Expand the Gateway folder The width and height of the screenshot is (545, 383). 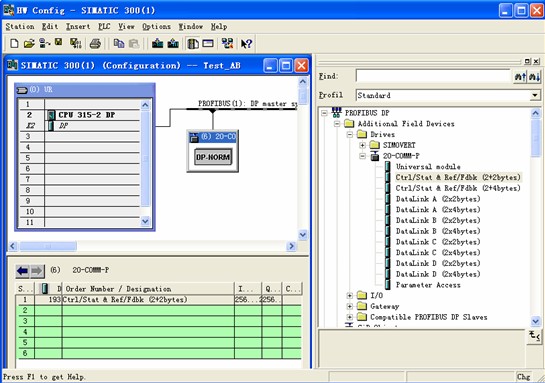click(x=350, y=307)
